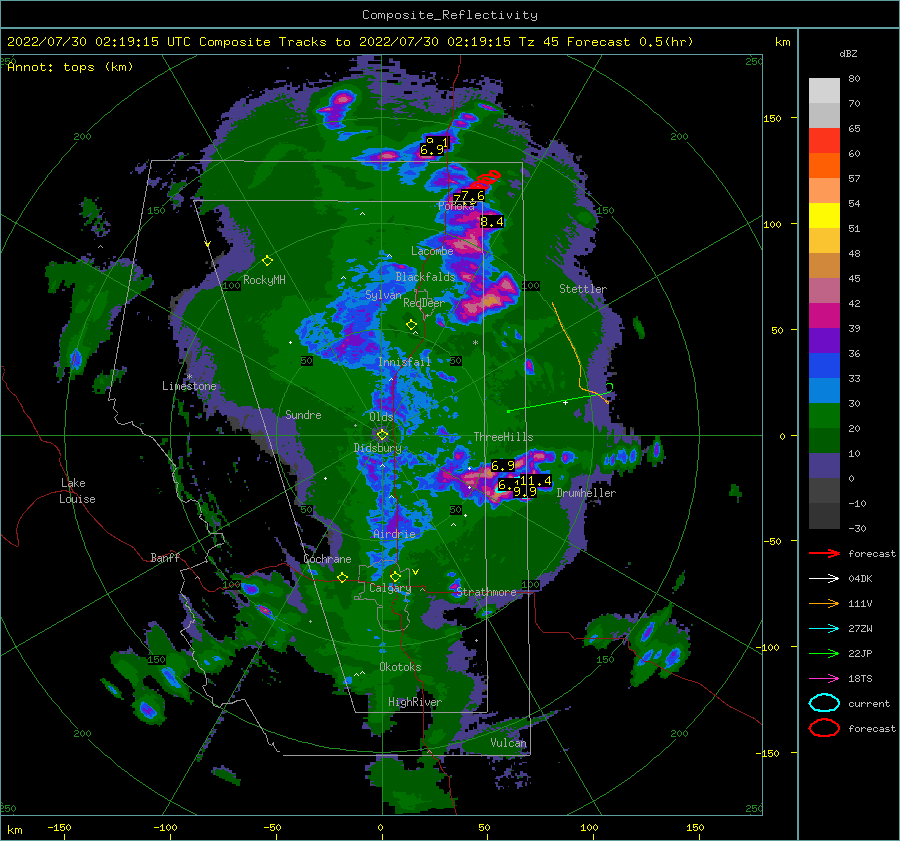Click the Stettler city label

pyautogui.click(x=583, y=289)
